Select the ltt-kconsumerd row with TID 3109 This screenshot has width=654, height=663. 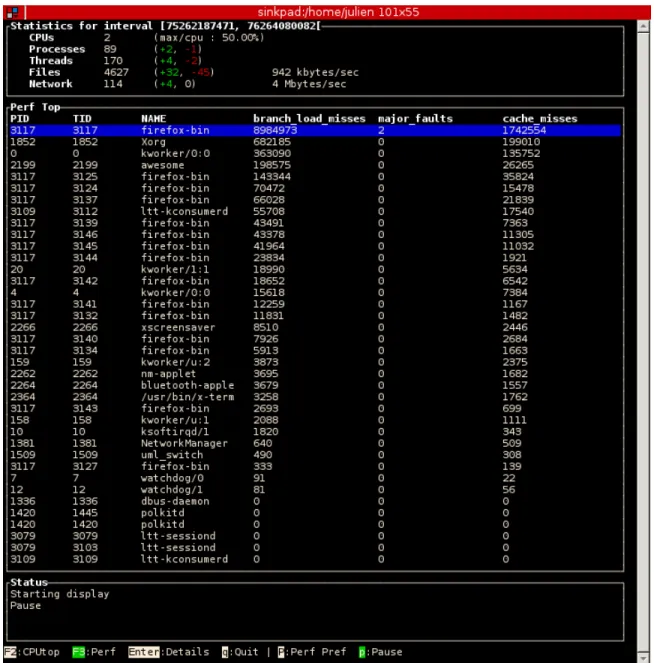315,559
